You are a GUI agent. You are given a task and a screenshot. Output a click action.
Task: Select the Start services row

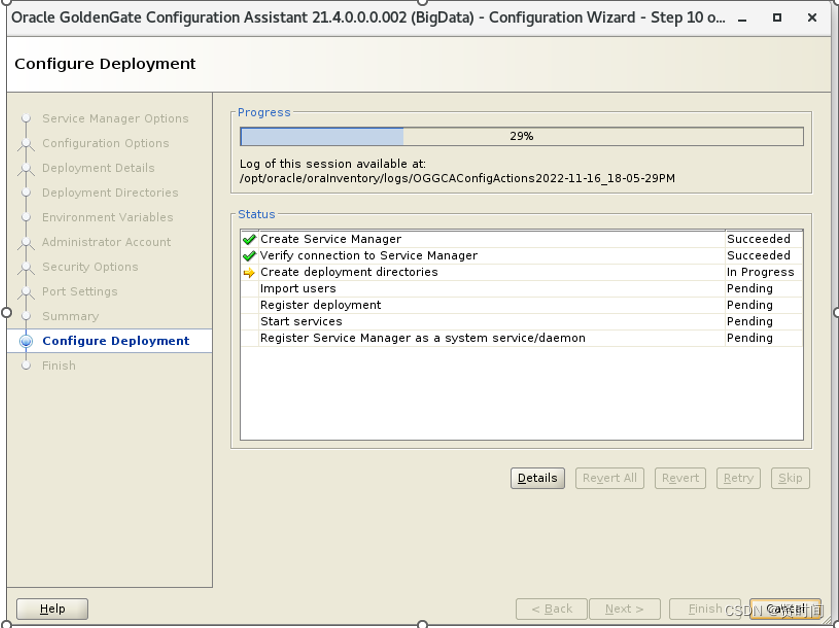522,321
